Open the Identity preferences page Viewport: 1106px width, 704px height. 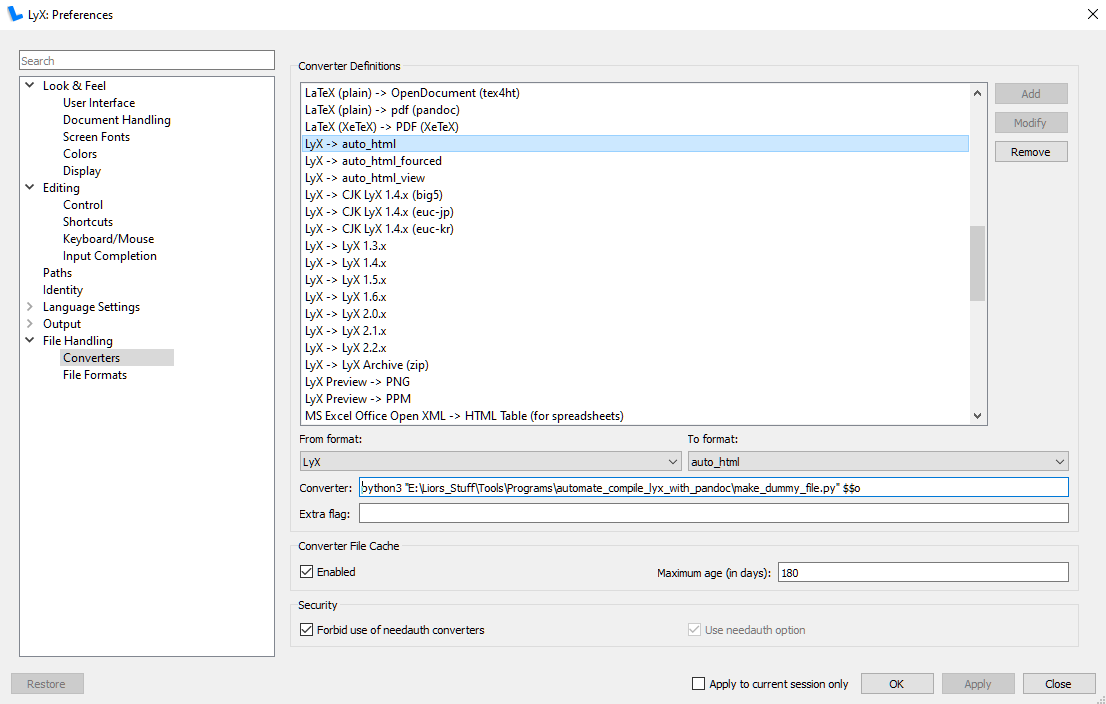pyautogui.click(x=63, y=290)
